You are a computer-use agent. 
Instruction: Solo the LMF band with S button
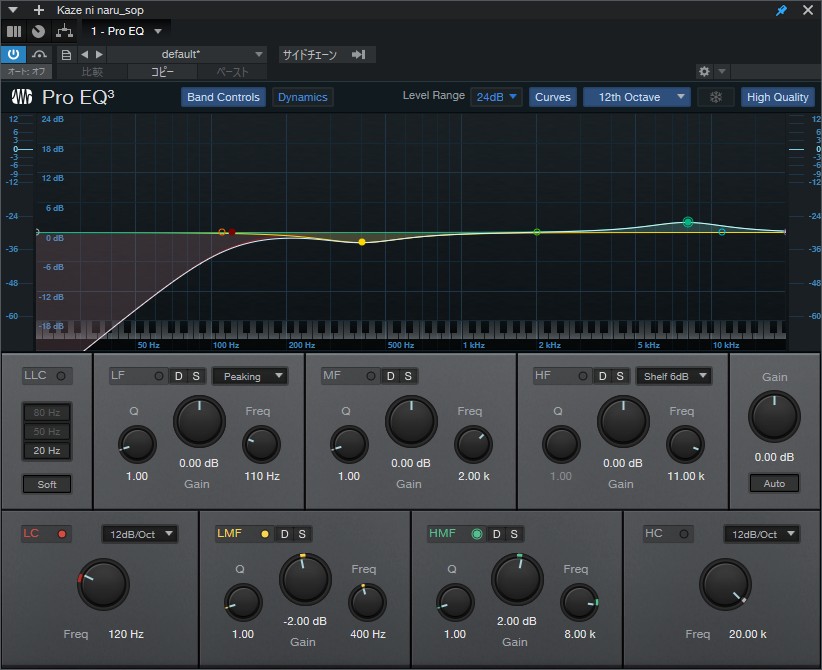click(301, 534)
